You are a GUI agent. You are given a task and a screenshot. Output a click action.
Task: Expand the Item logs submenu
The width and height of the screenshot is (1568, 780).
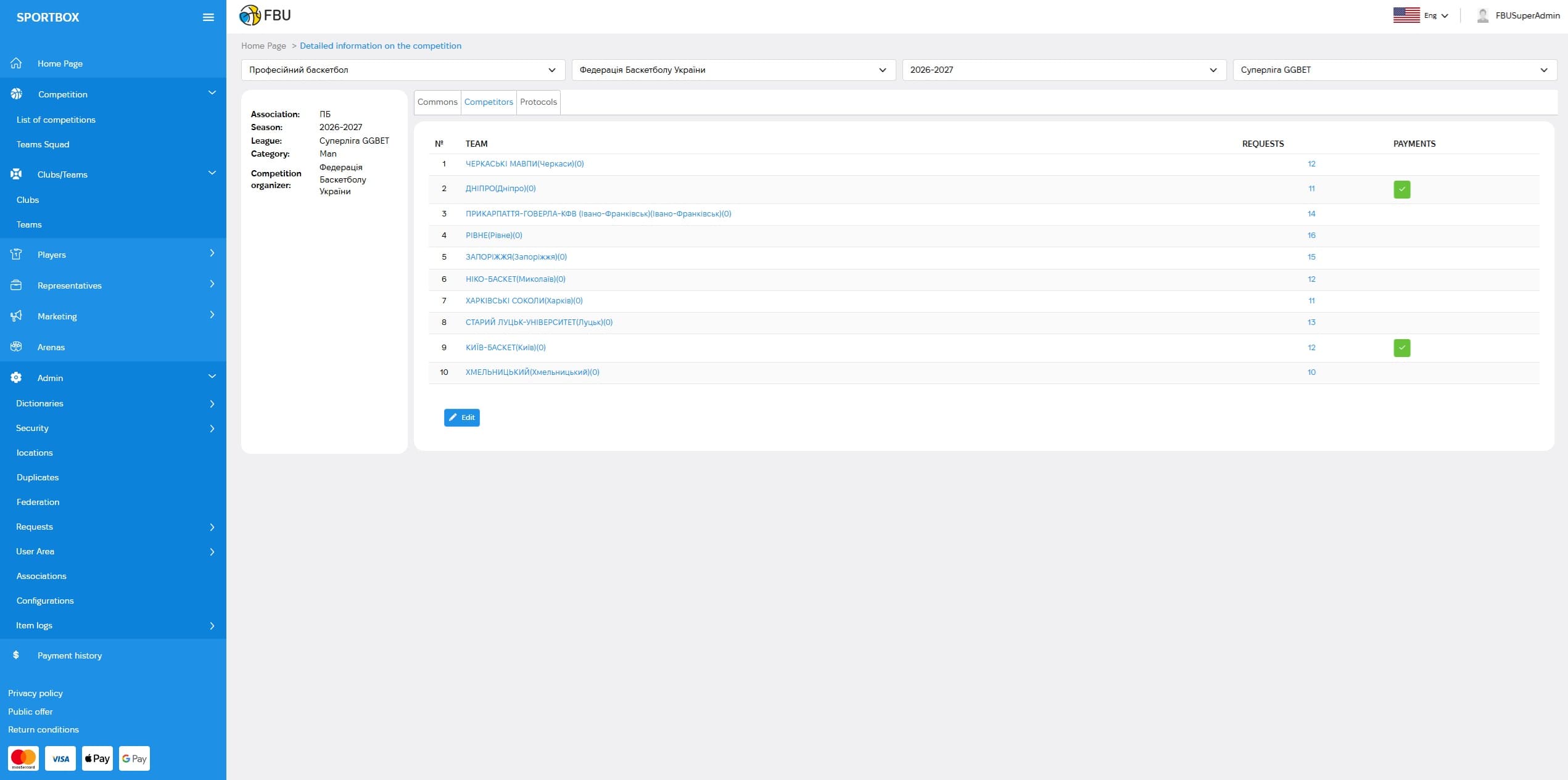113,625
